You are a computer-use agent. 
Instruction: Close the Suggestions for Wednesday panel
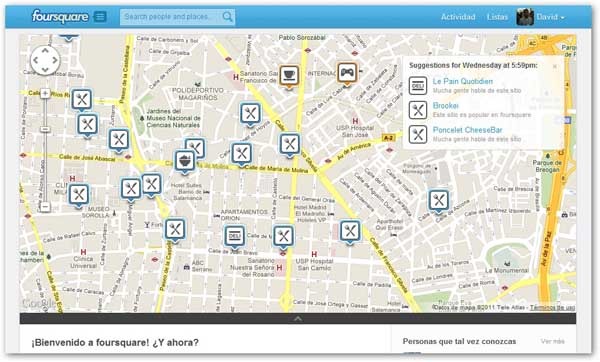point(555,66)
